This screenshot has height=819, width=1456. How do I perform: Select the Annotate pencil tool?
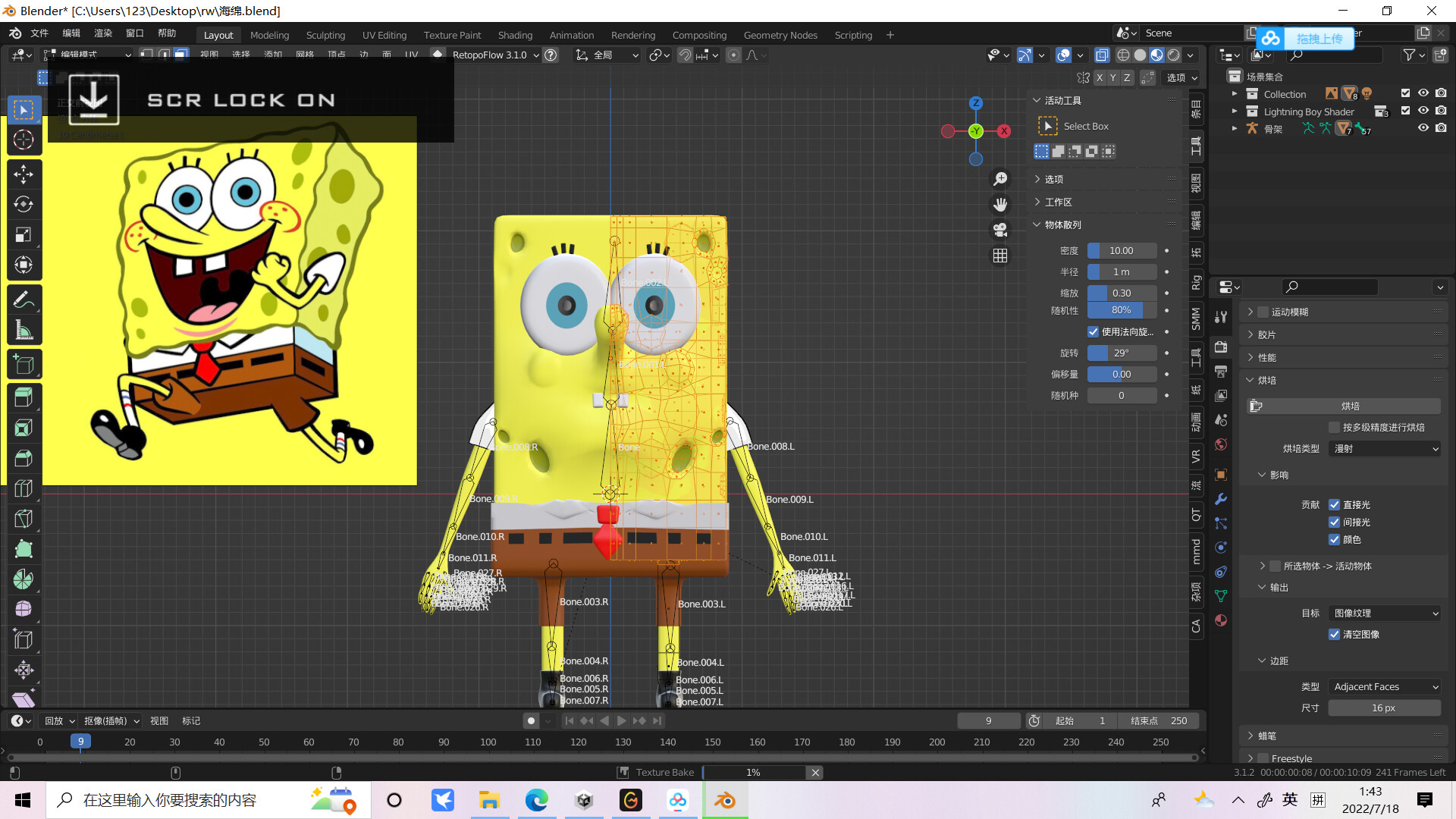(24, 300)
